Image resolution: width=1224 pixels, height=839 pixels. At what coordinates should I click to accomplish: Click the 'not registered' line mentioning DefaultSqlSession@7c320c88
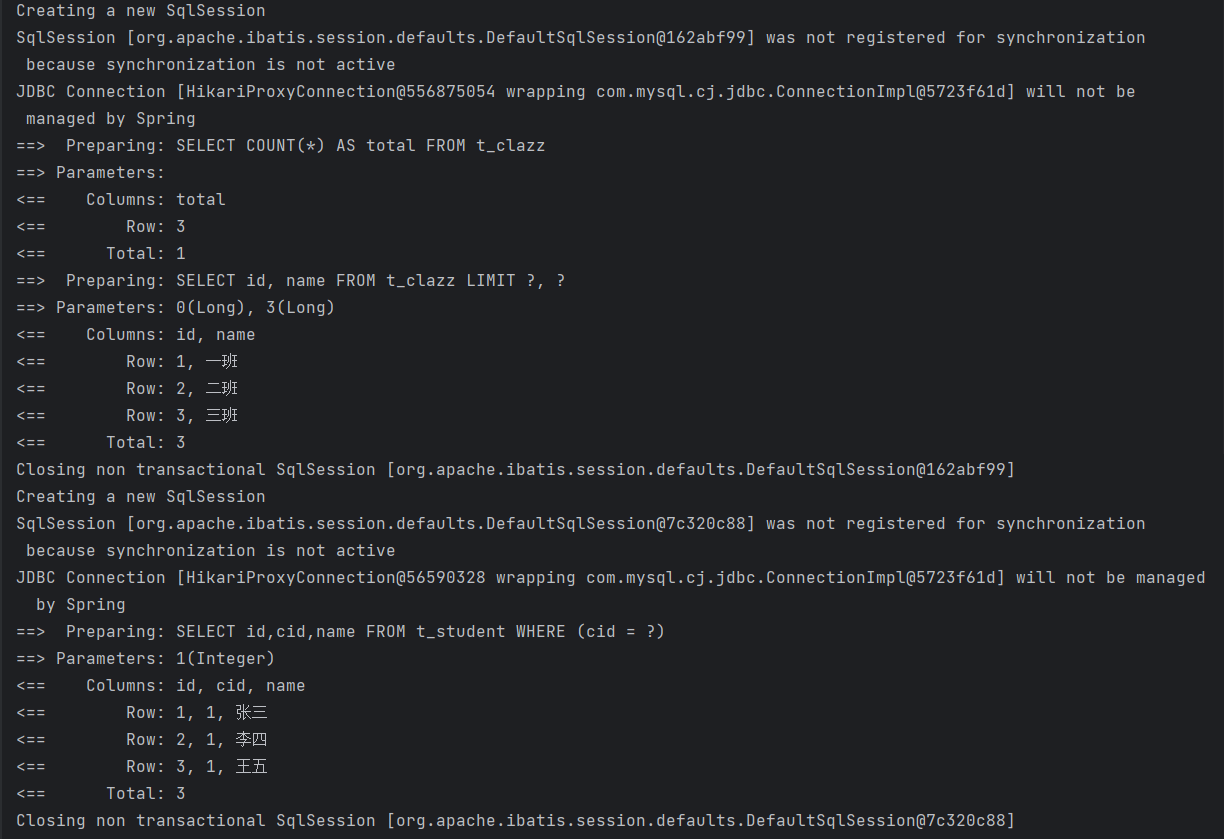coord(580,523)
